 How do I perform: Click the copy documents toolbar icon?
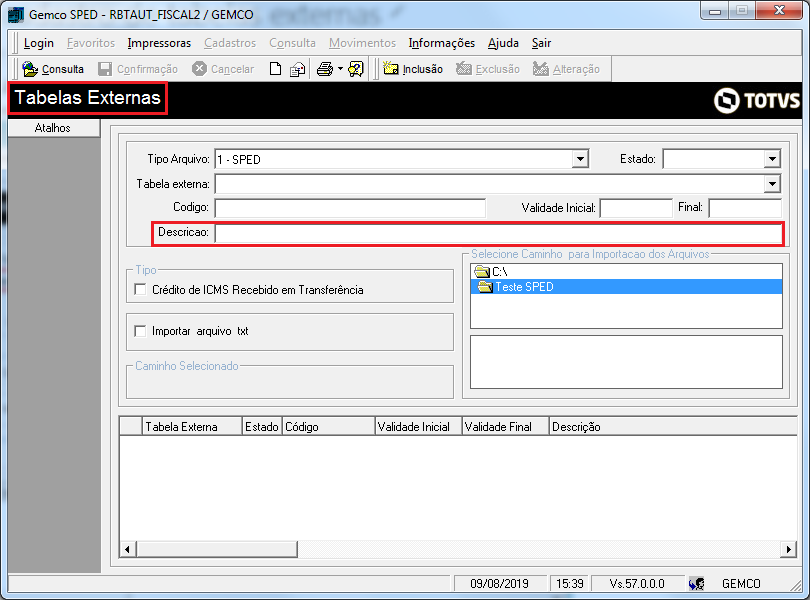point(298,69)
